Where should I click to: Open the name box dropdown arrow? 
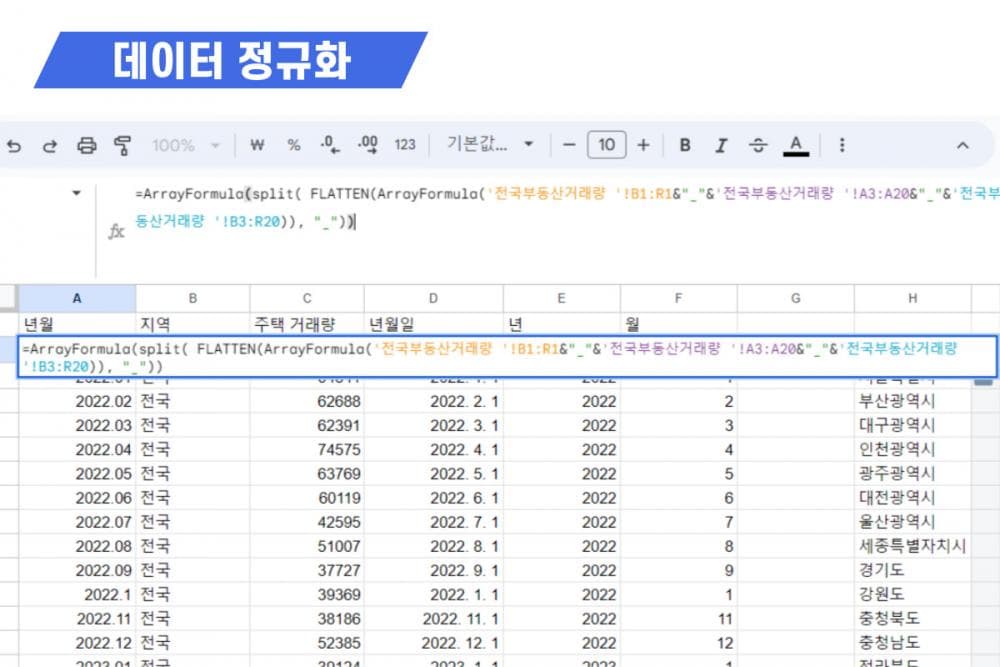pos(77,193)
